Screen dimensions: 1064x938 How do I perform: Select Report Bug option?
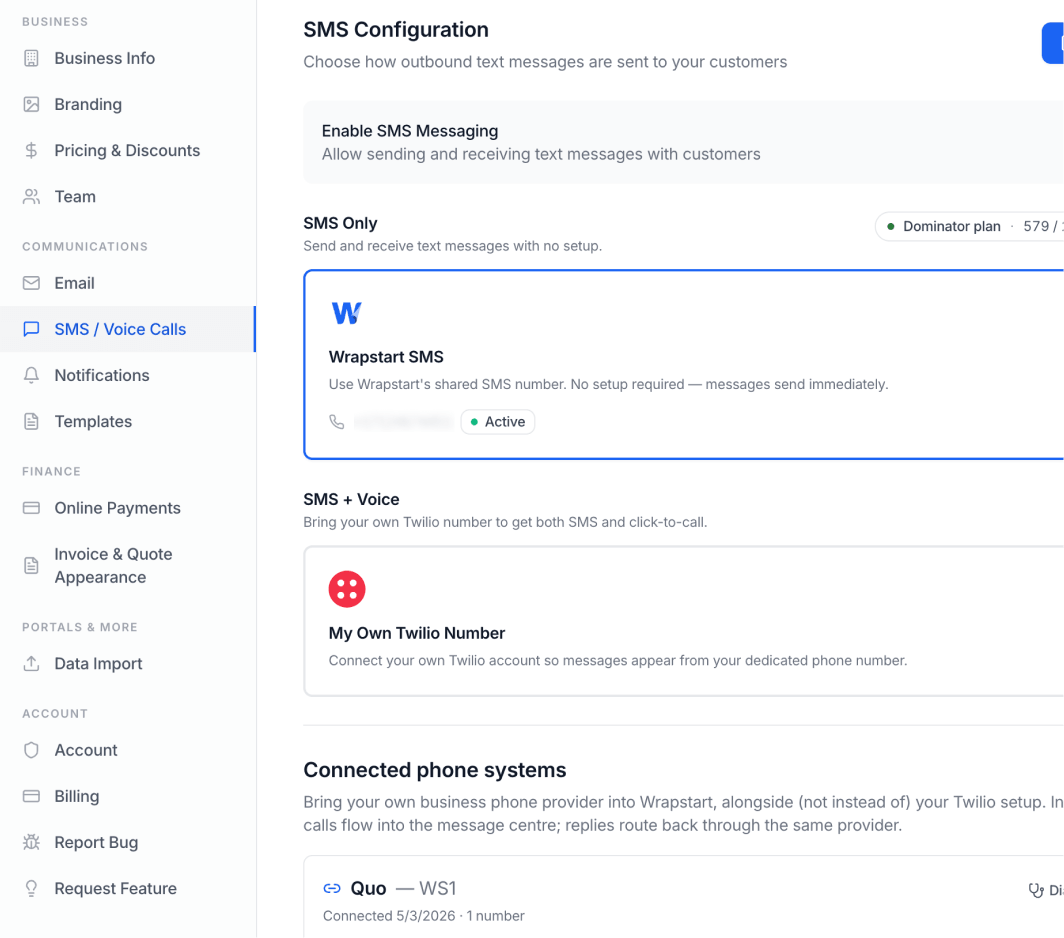point(129,842)
